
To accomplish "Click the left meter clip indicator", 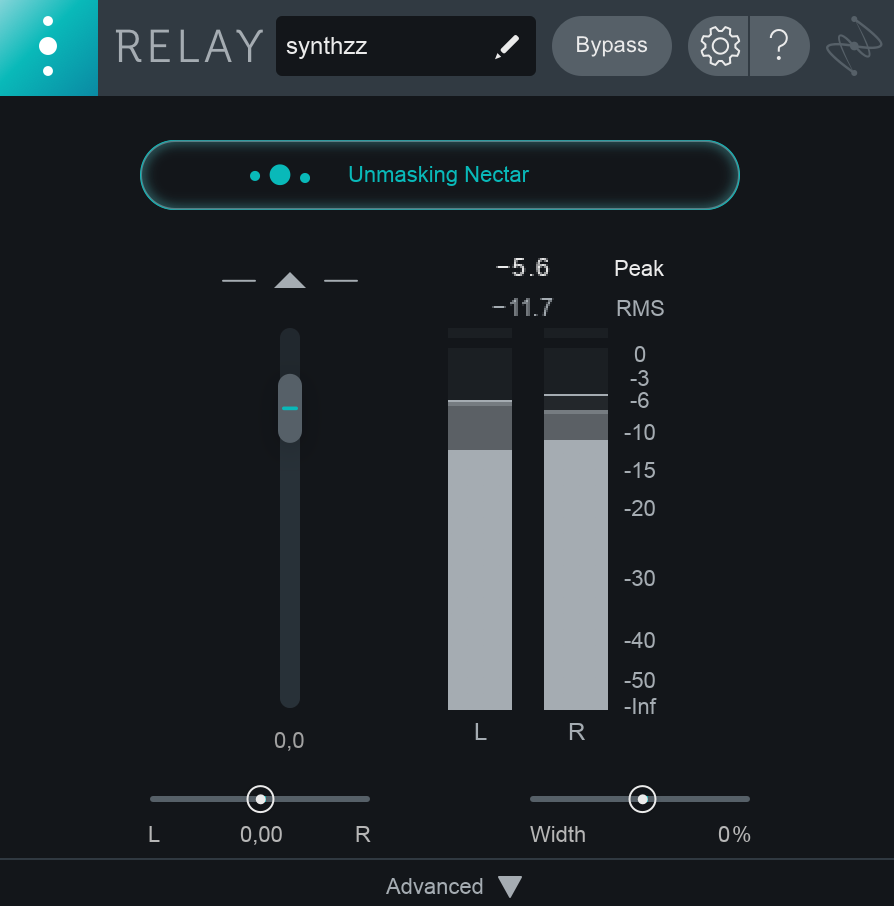I will click(480, 333).
